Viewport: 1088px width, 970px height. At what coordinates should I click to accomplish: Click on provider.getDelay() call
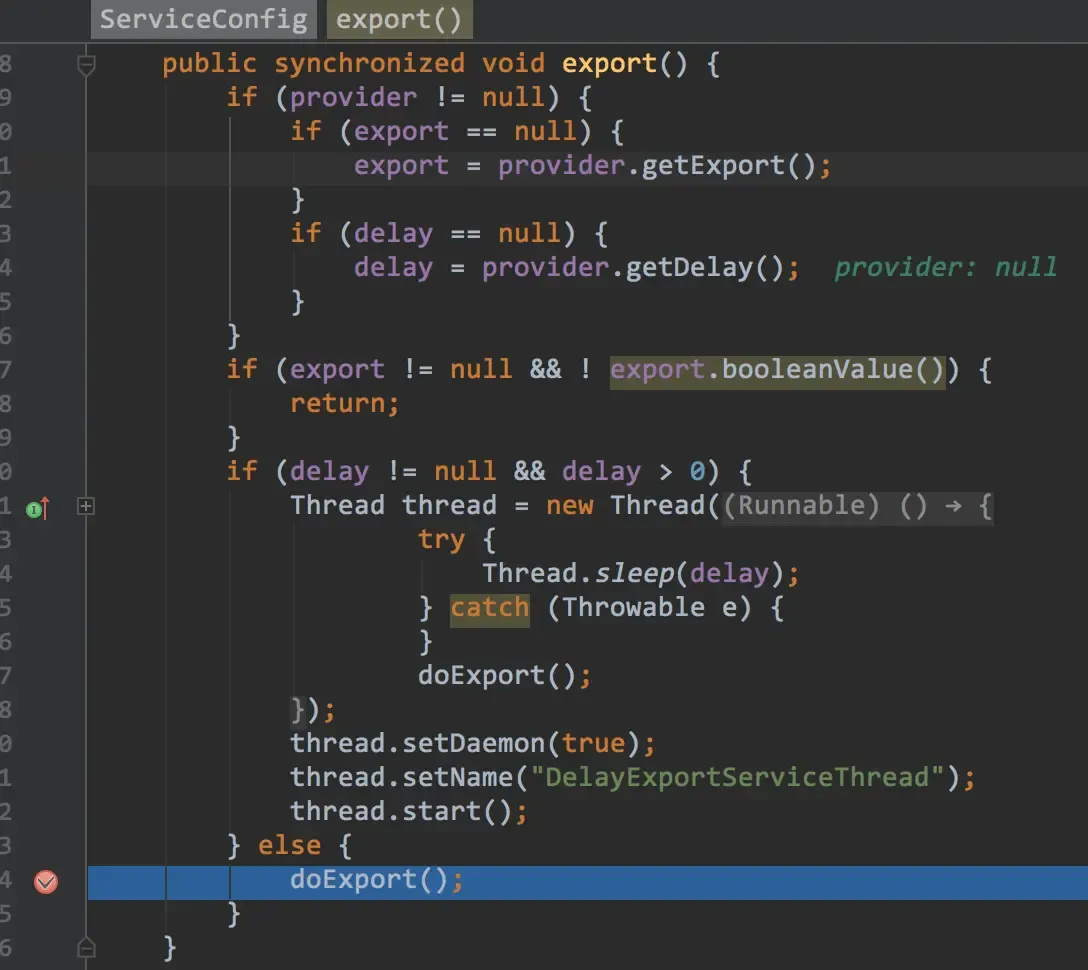633,268
